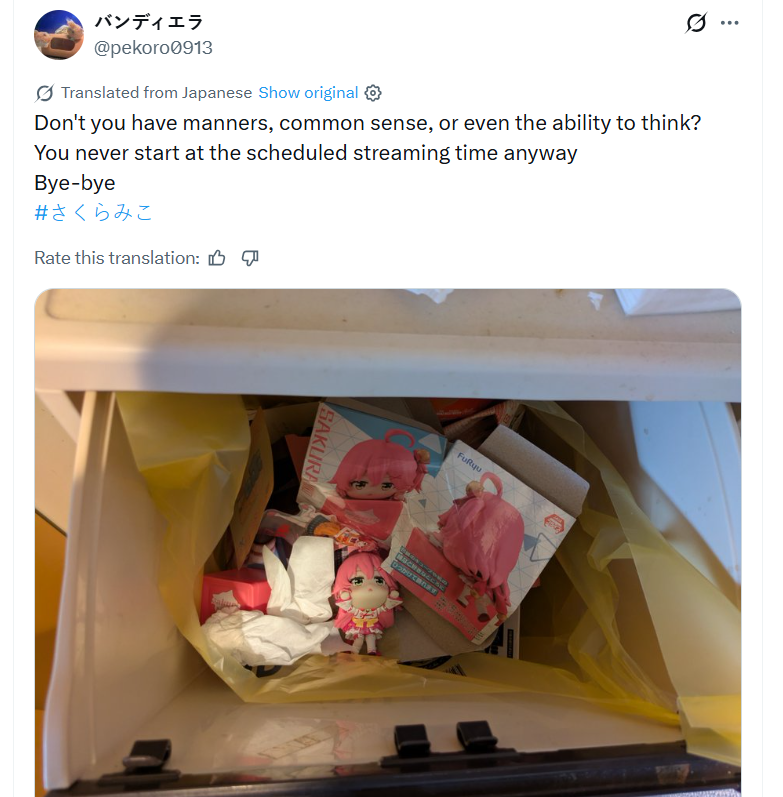
Task: Open the @pekoro0913 handle link
Action: (x=153, y=48)
